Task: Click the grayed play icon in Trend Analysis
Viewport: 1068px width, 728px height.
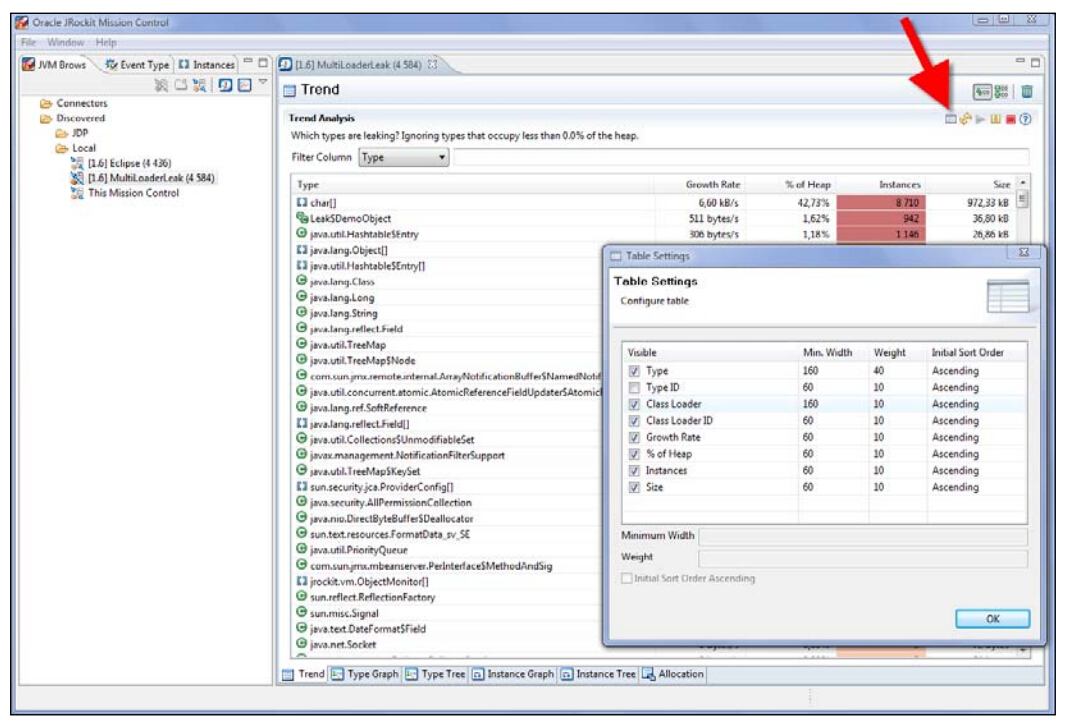Action: (x=980, y=119)
